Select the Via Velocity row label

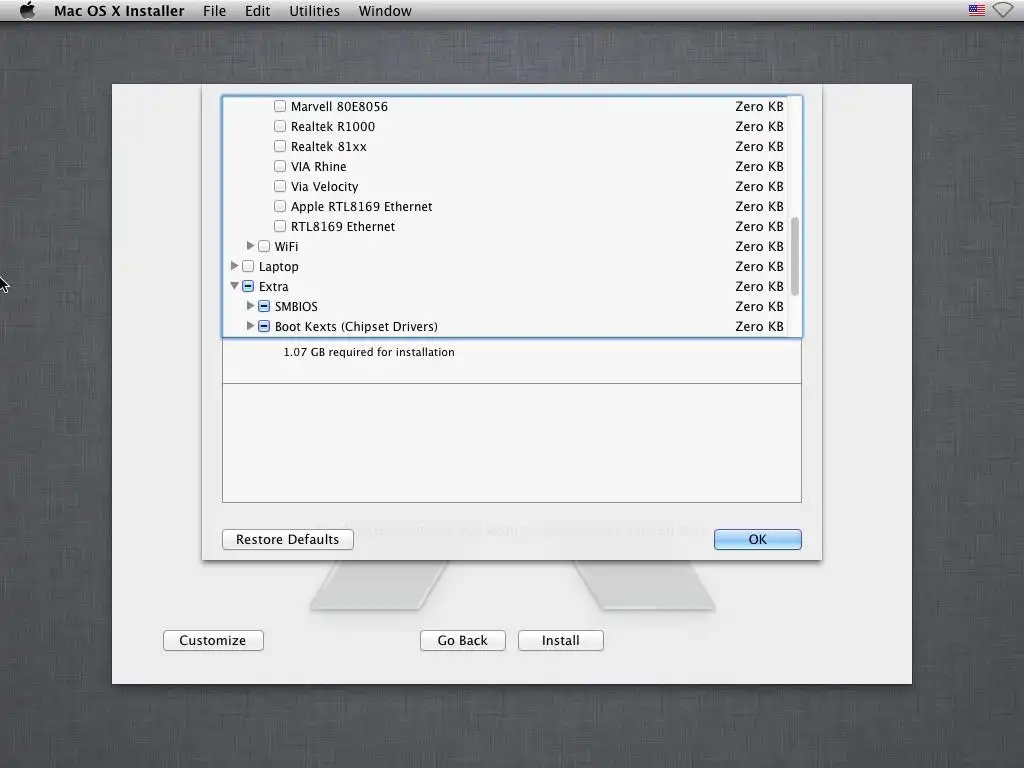pyautogui.click(x=325, y=187)
